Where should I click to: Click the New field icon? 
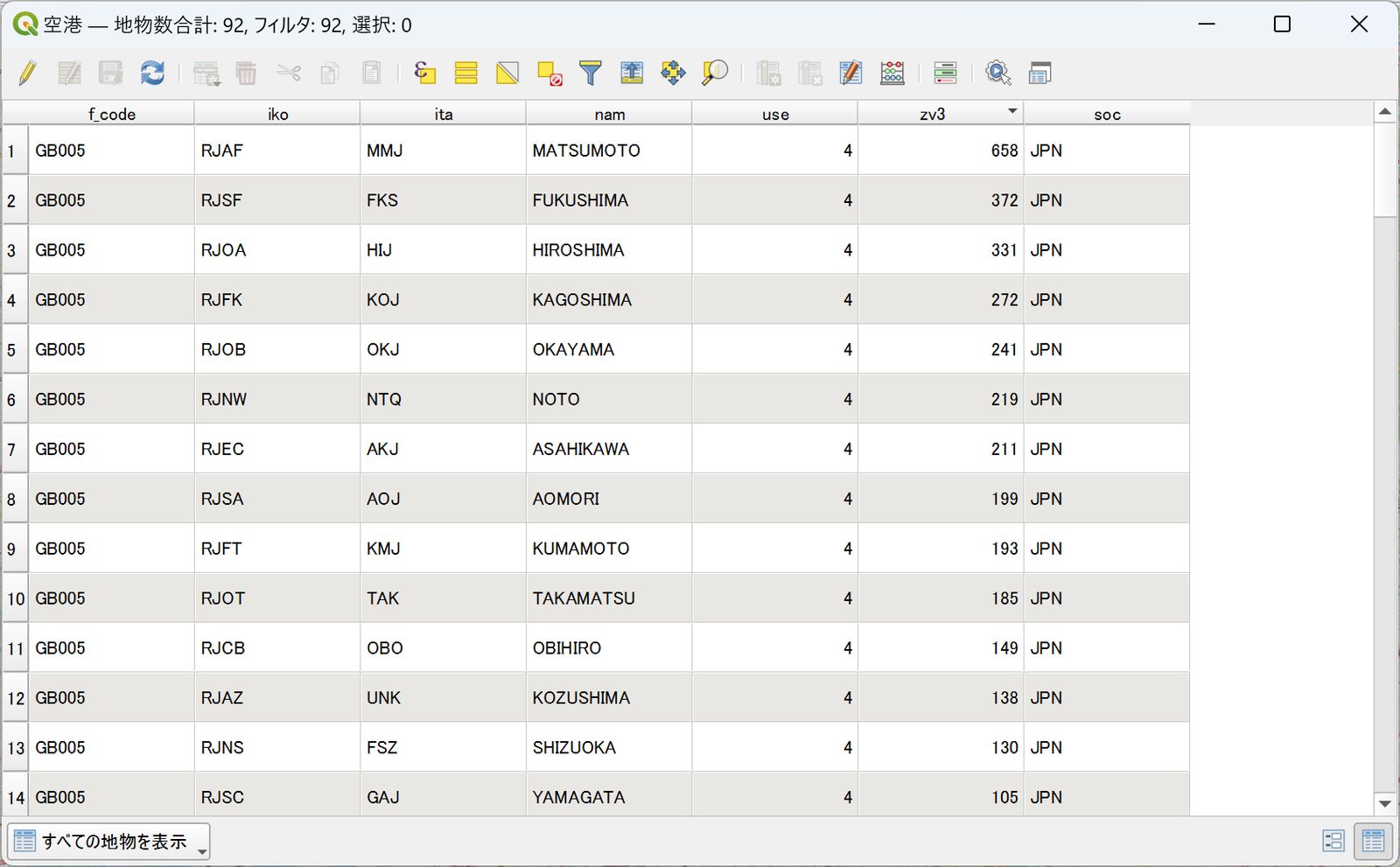tap(768, 73)
